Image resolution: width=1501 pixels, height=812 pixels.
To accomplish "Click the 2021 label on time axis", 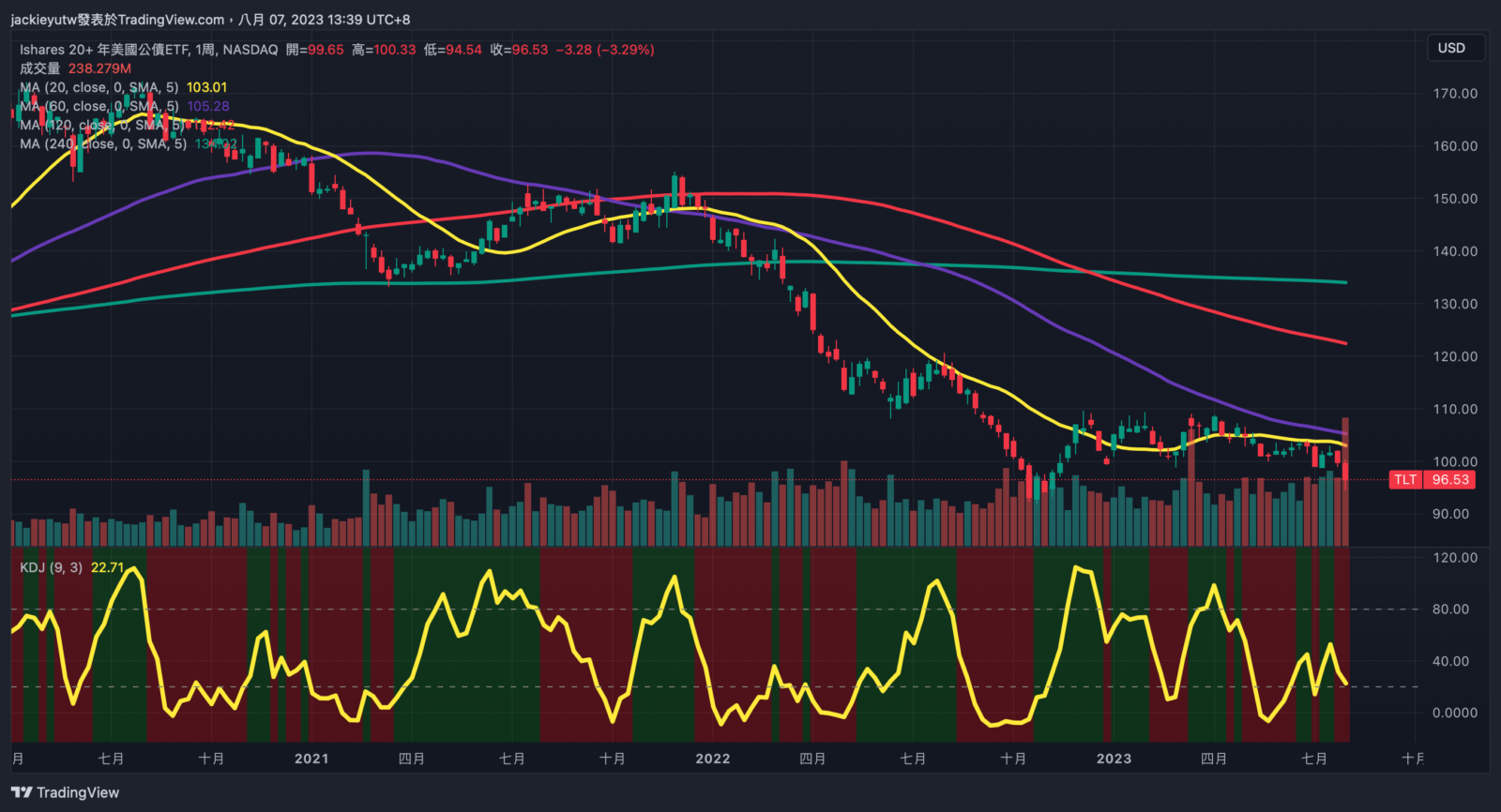I will pos(311,759).
